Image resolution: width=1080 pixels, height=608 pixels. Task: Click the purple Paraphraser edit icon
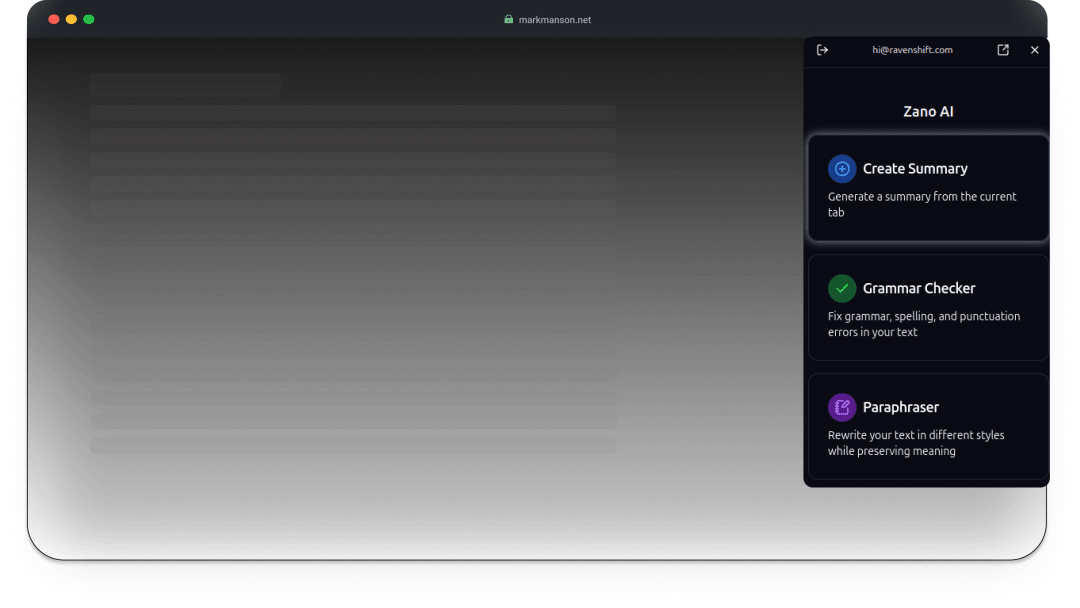pyautogui.click(x=842, y=407)
